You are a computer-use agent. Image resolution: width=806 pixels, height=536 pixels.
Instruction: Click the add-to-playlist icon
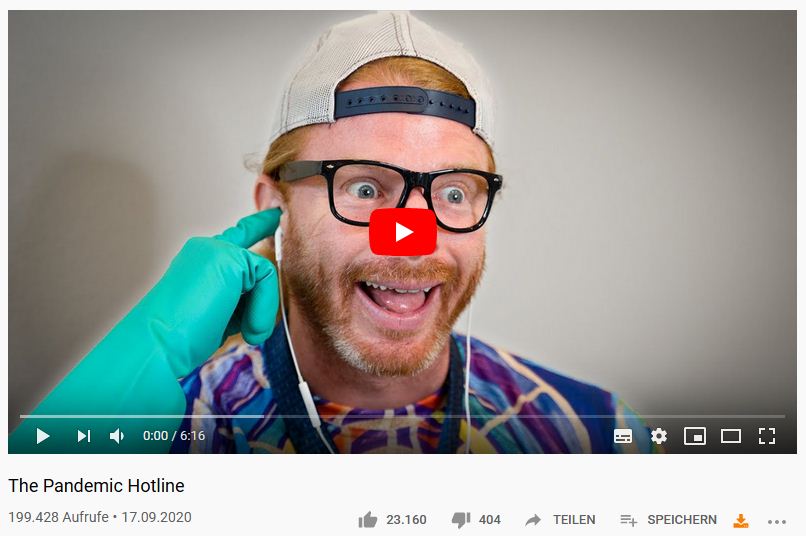[628, 520]
